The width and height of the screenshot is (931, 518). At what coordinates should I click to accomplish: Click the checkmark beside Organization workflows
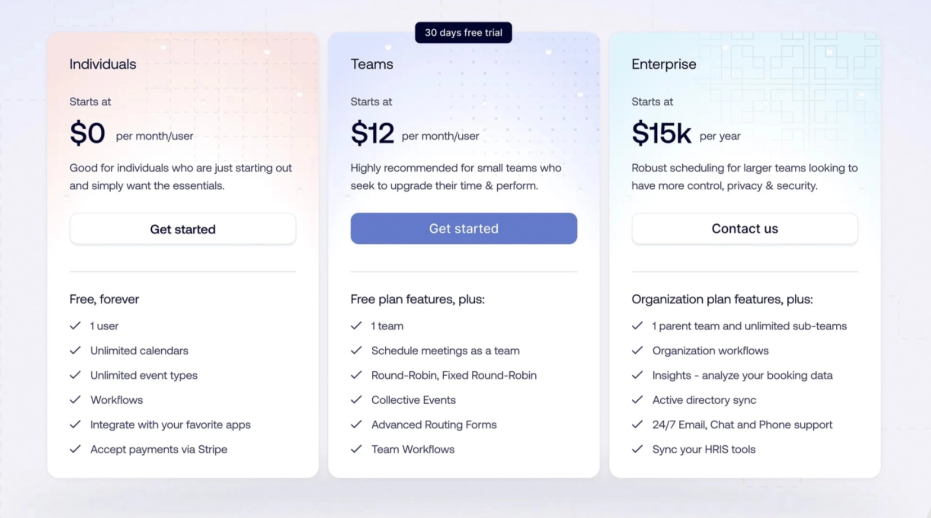pos(637,350)
